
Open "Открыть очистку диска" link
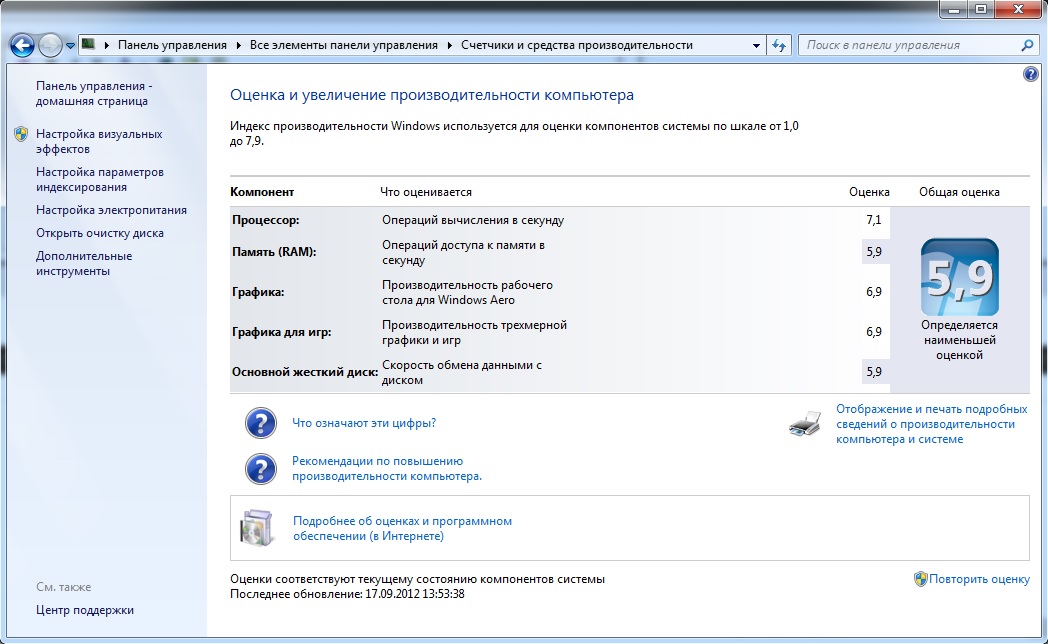coord(100,233)
